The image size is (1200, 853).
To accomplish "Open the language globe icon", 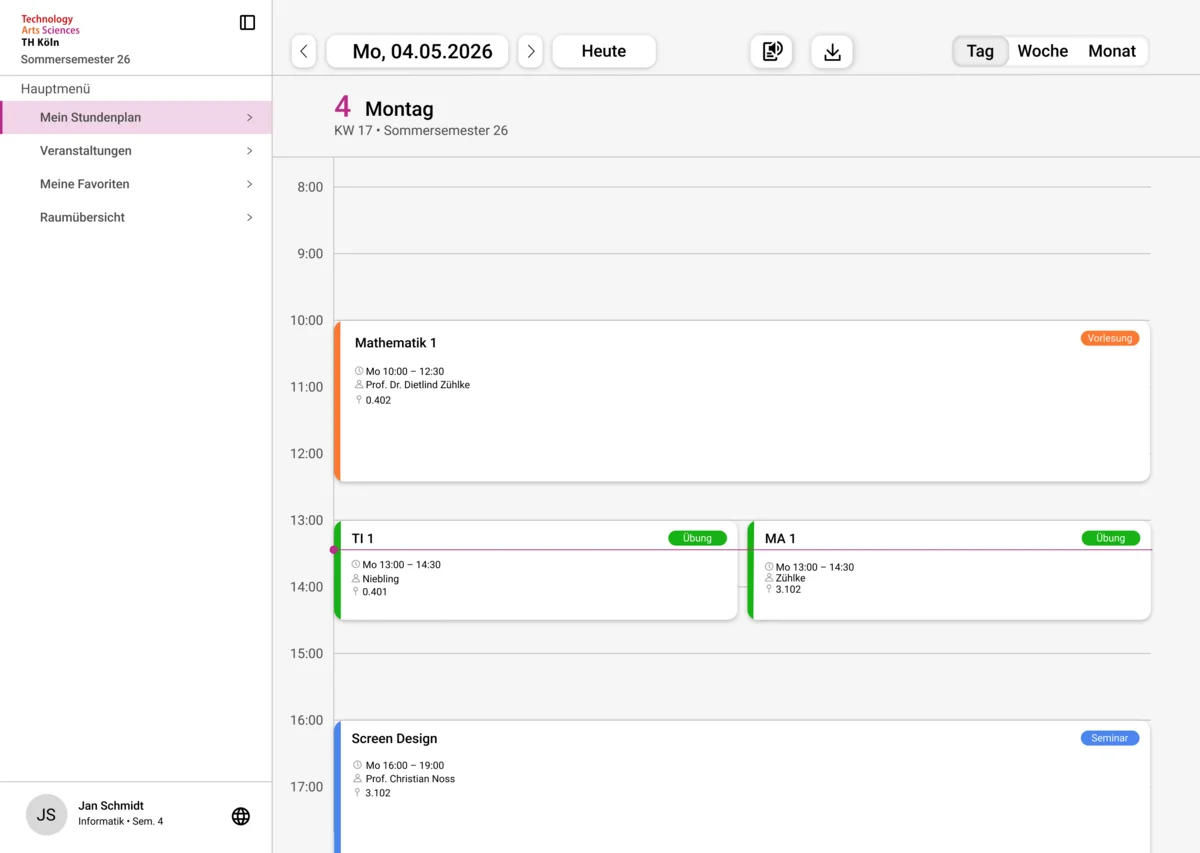I will coord(241,816).
